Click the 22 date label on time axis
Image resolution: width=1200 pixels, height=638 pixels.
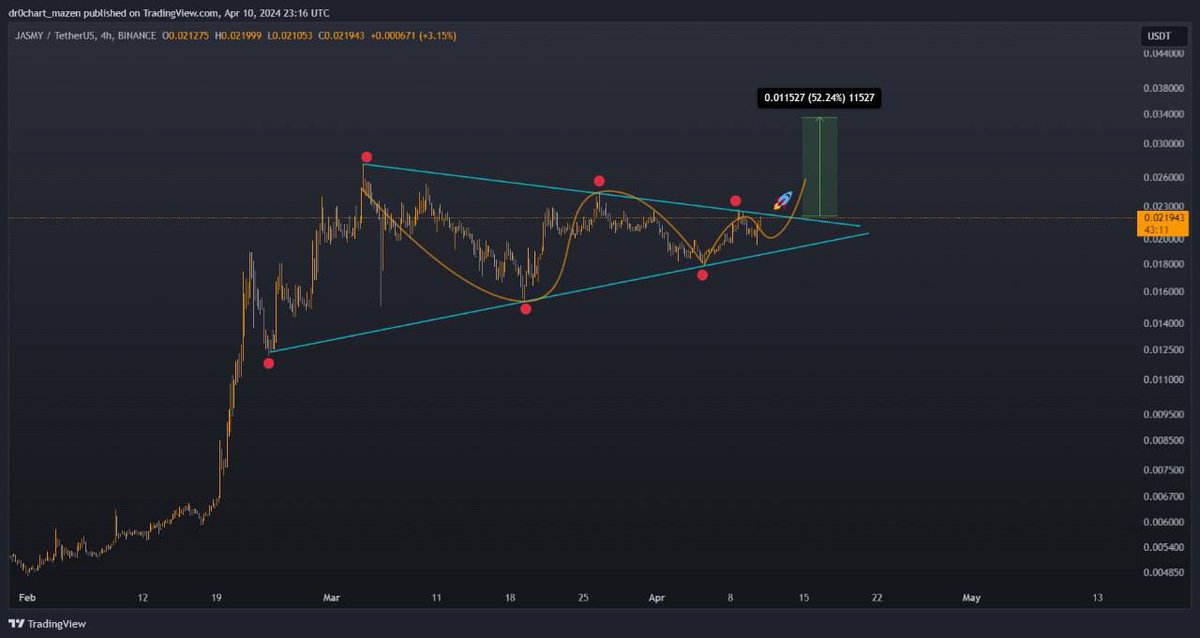[x=876, y=597]
